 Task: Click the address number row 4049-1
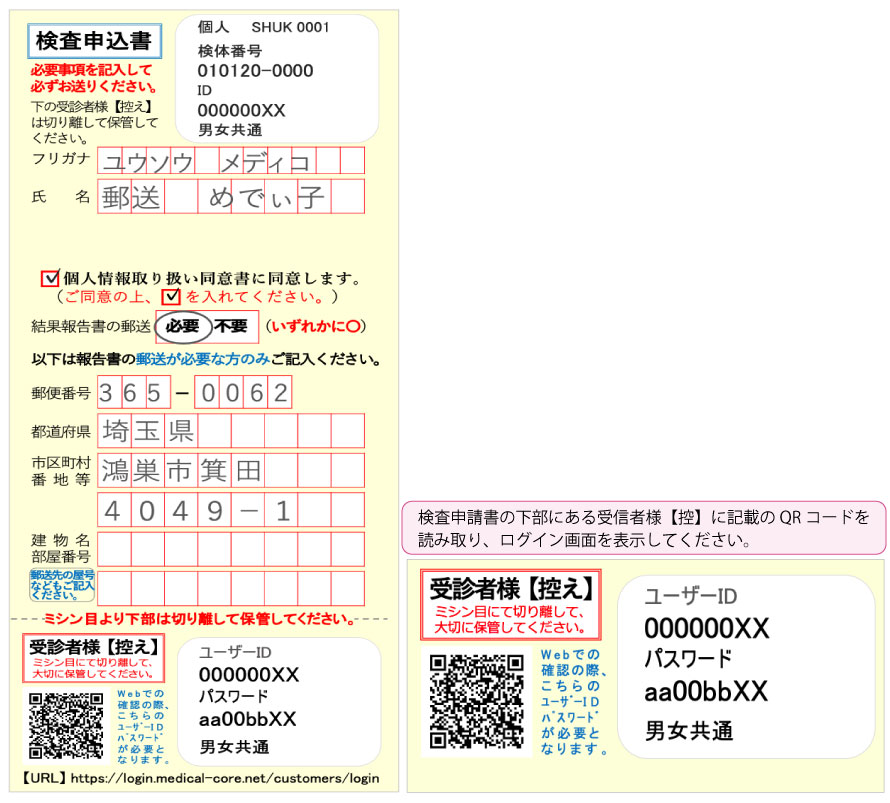click(231, 510)
